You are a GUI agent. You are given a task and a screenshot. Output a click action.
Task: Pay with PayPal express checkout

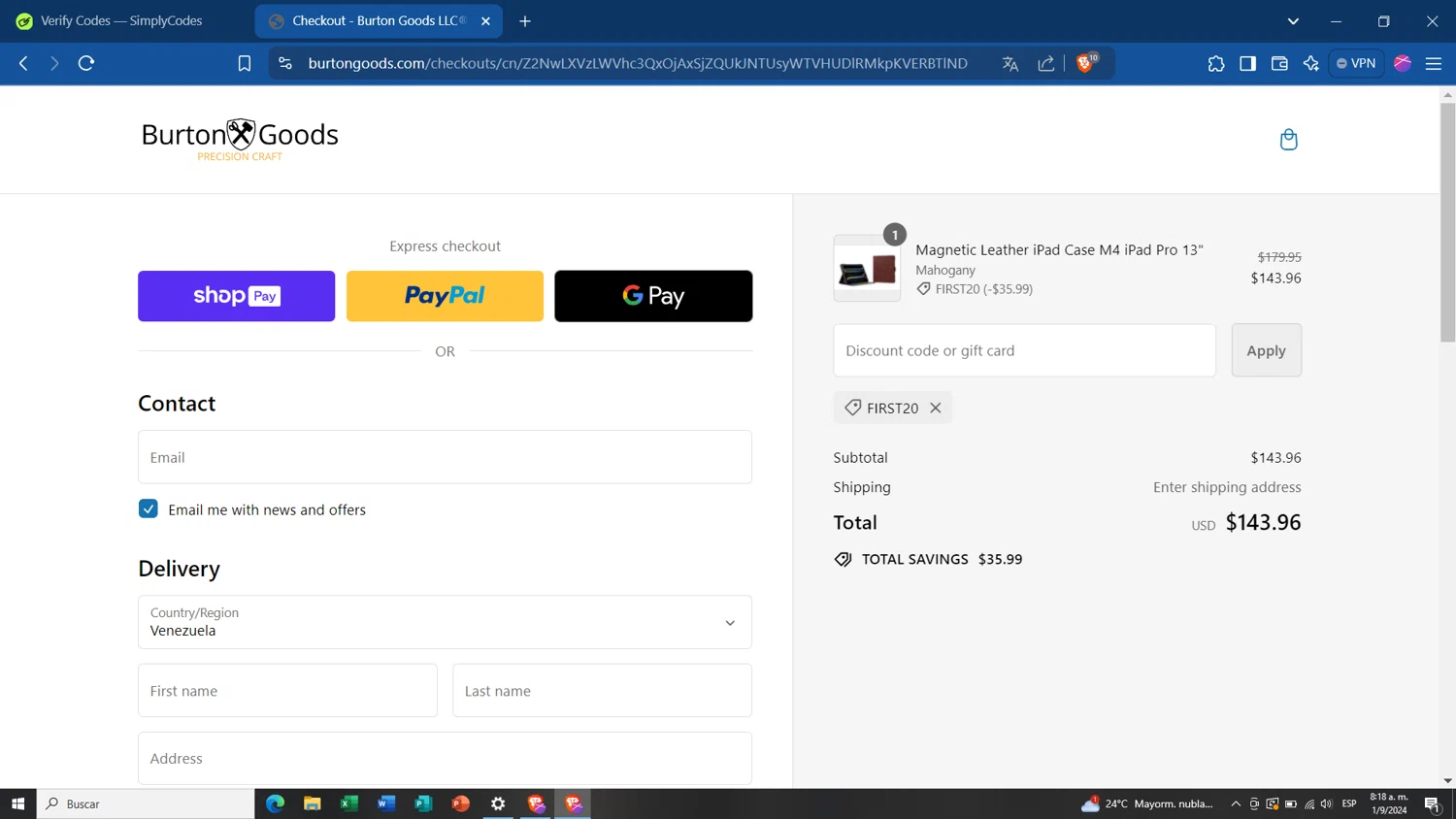pyautogui.click(x=445, y=296)
